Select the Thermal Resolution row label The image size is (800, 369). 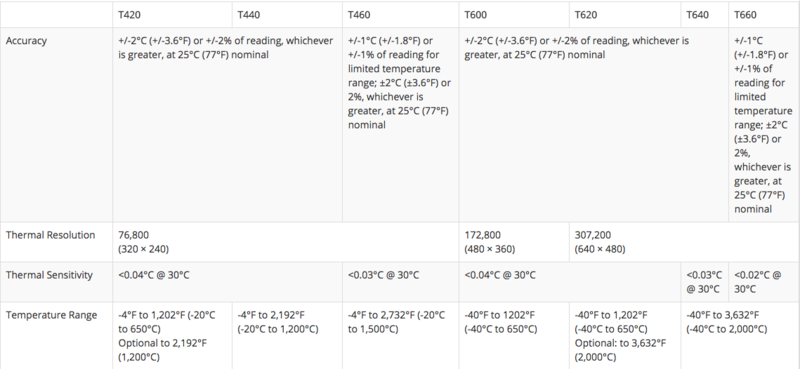tap(50, 235)
